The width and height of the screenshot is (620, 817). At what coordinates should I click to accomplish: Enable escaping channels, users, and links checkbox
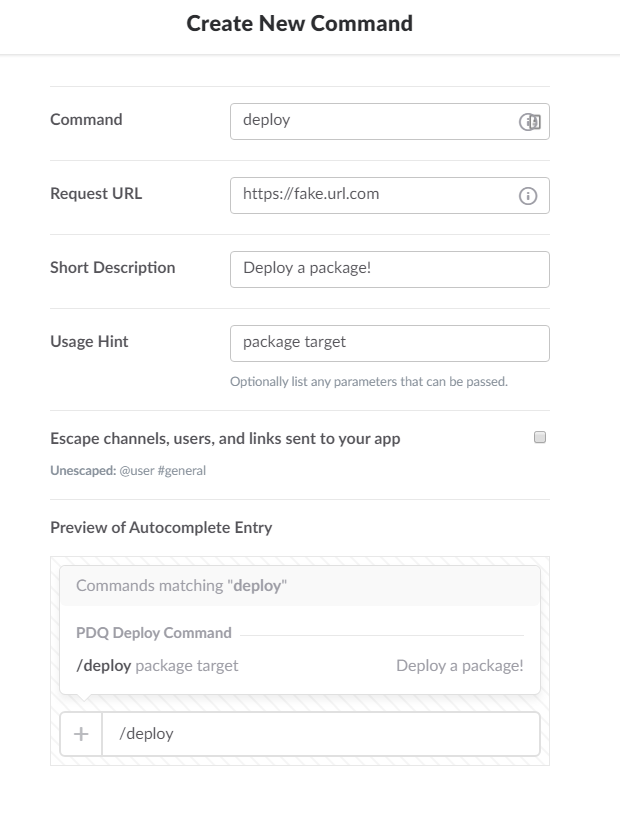(x=540, y=437)
